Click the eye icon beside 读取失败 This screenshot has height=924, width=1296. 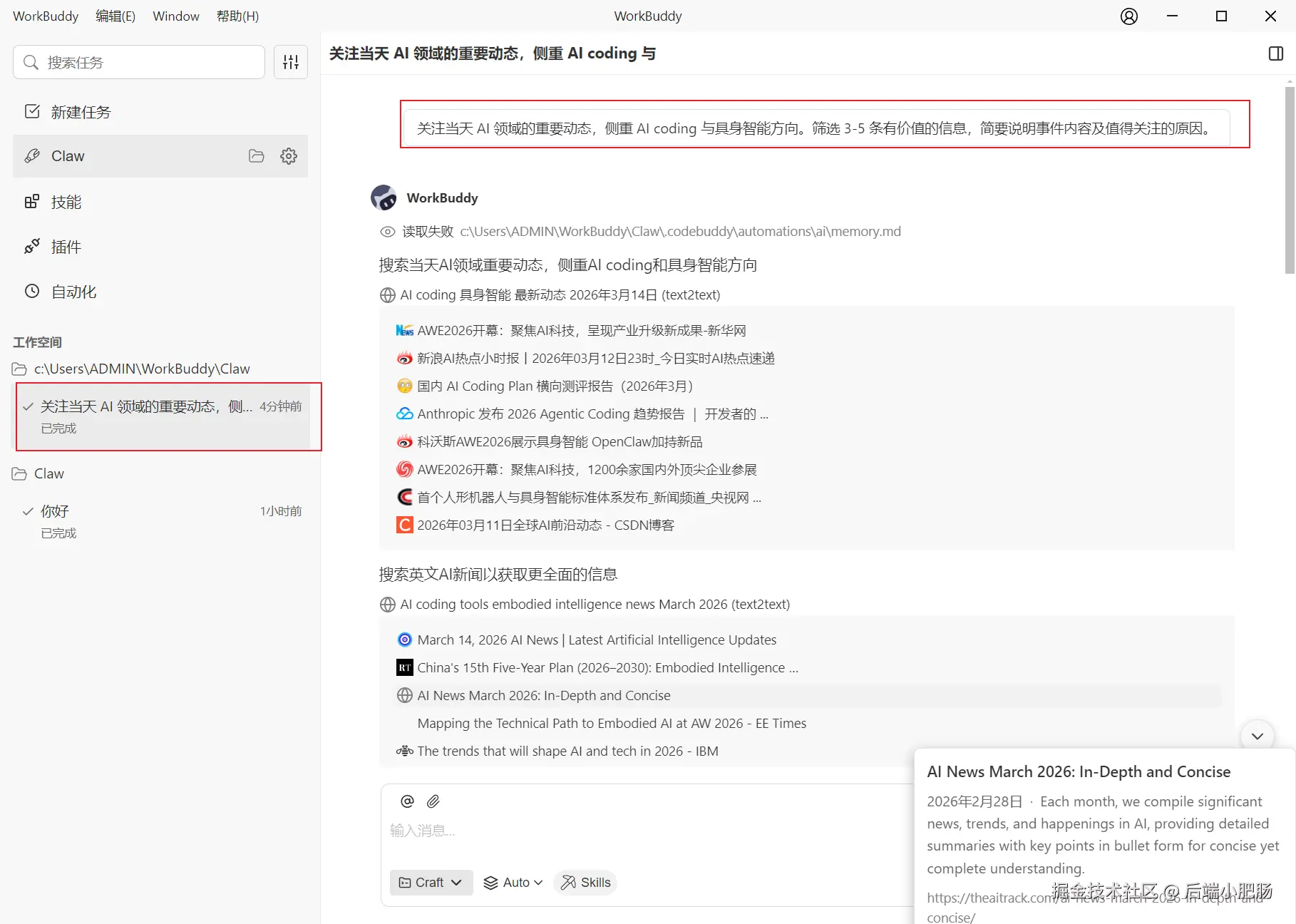tap(387, 232)
